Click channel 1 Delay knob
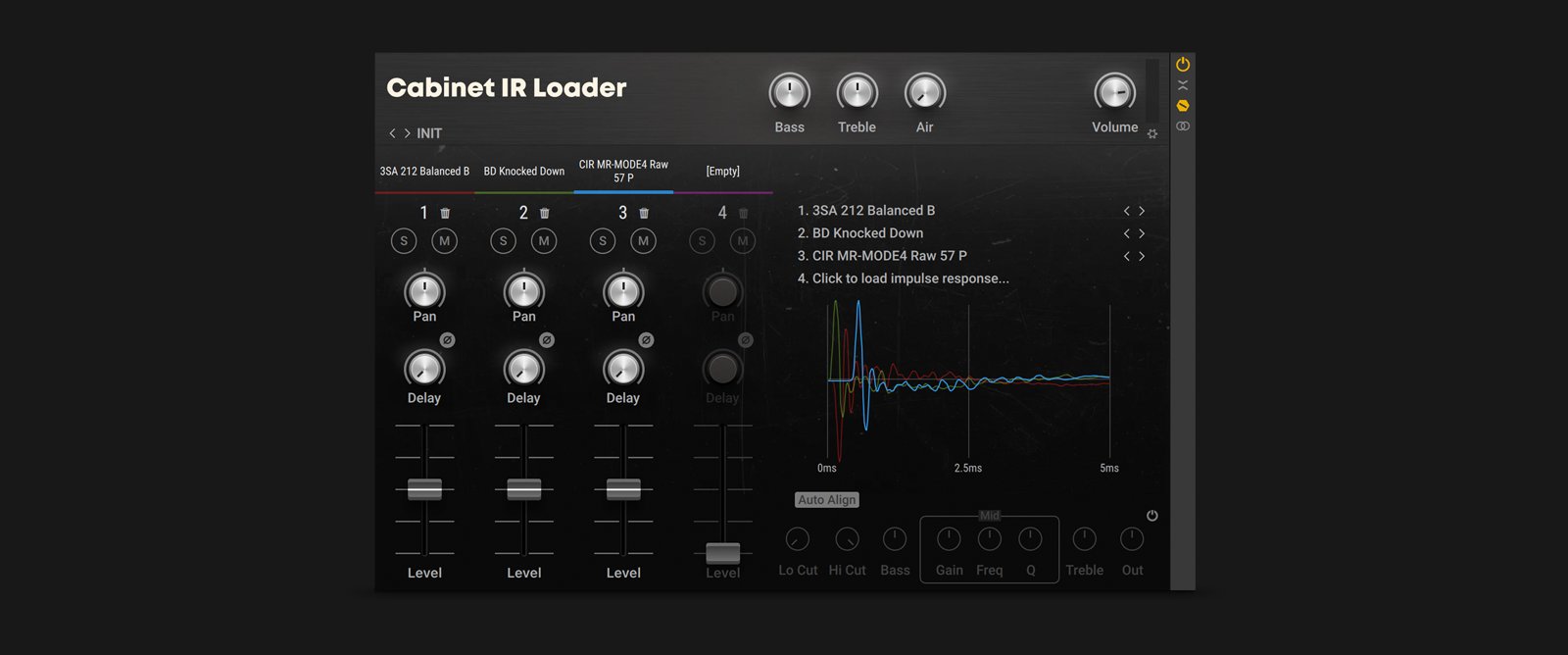Viewport: 1568px width, 655px height. (x=424, y=369)
